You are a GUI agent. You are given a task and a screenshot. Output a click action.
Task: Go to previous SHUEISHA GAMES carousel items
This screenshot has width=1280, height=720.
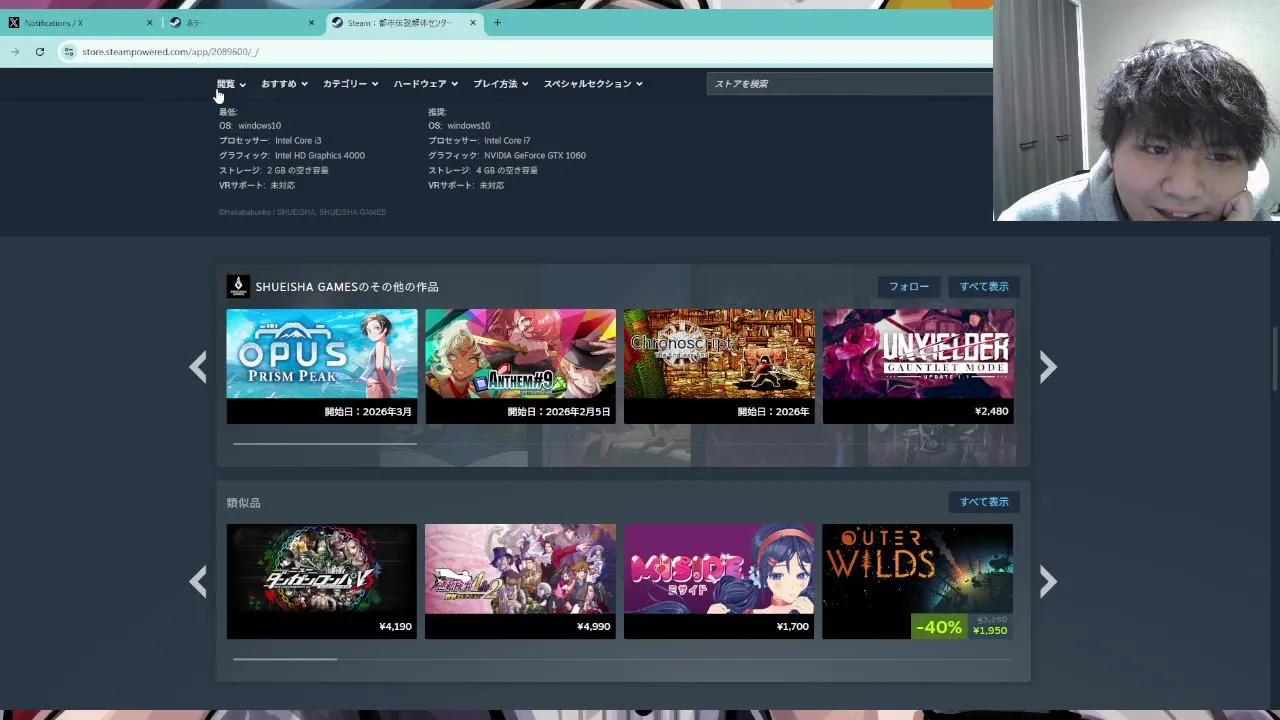click(x=198, y=367)
